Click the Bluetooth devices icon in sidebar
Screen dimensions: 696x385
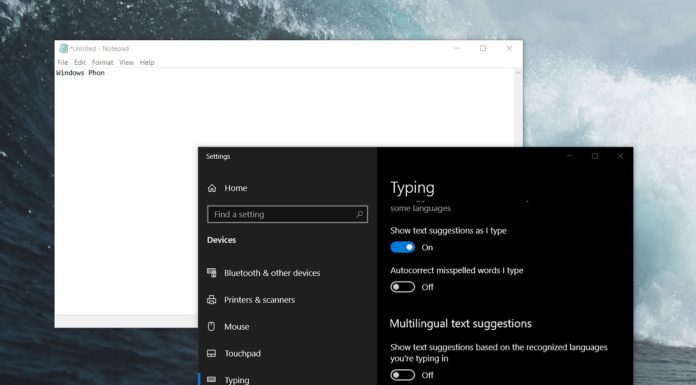[x=212, y=273]
